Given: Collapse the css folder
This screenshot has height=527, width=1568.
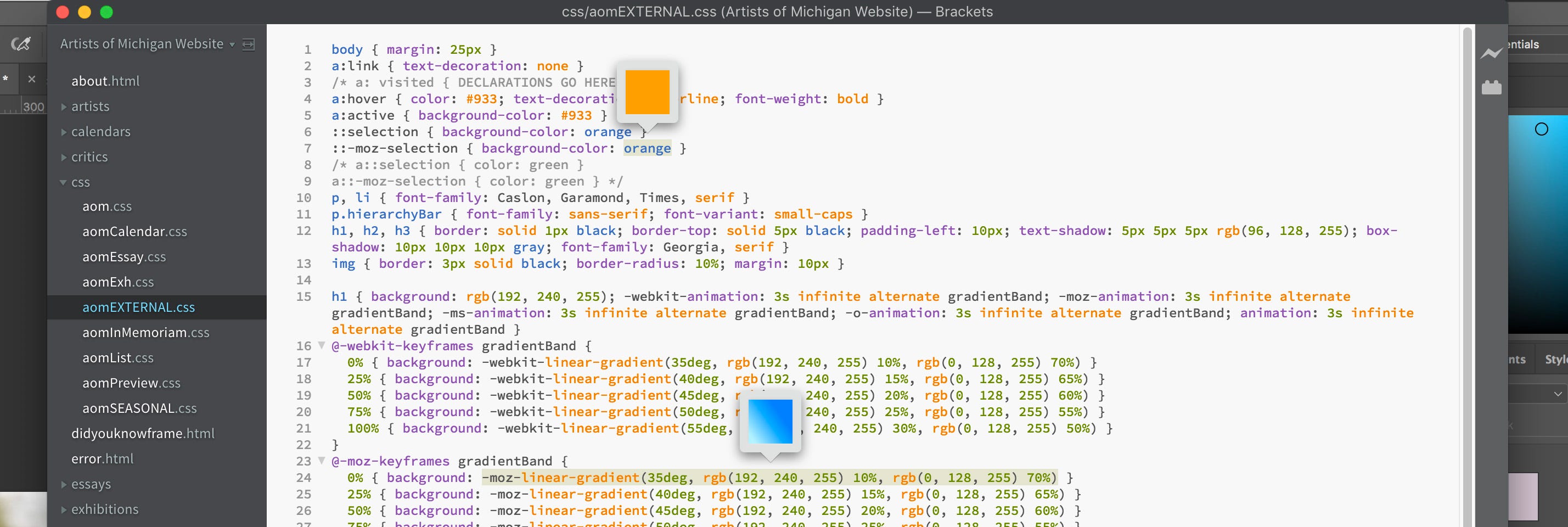Looking at the screenshot, I should click(63, 183).
